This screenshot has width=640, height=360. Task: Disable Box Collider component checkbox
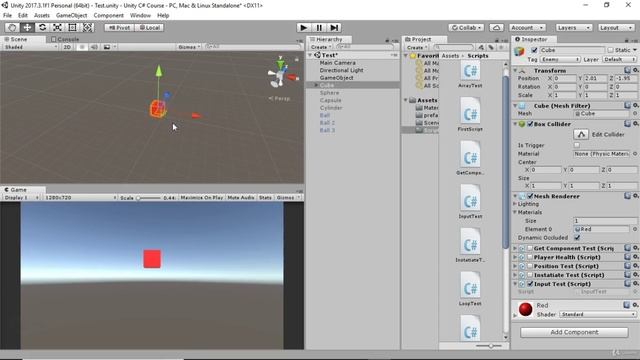[x=530, y=124]
